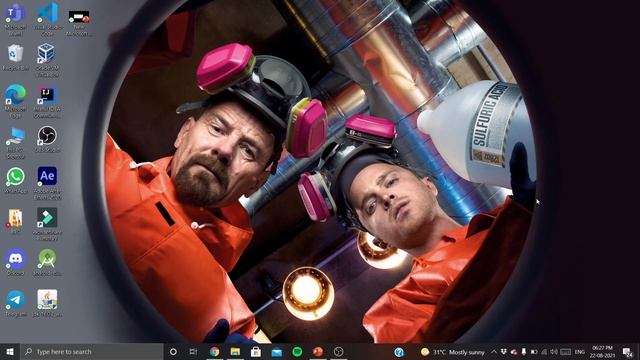Launch the Discord desktop icon
The image size is (640, 360).
tap(16, 262)
